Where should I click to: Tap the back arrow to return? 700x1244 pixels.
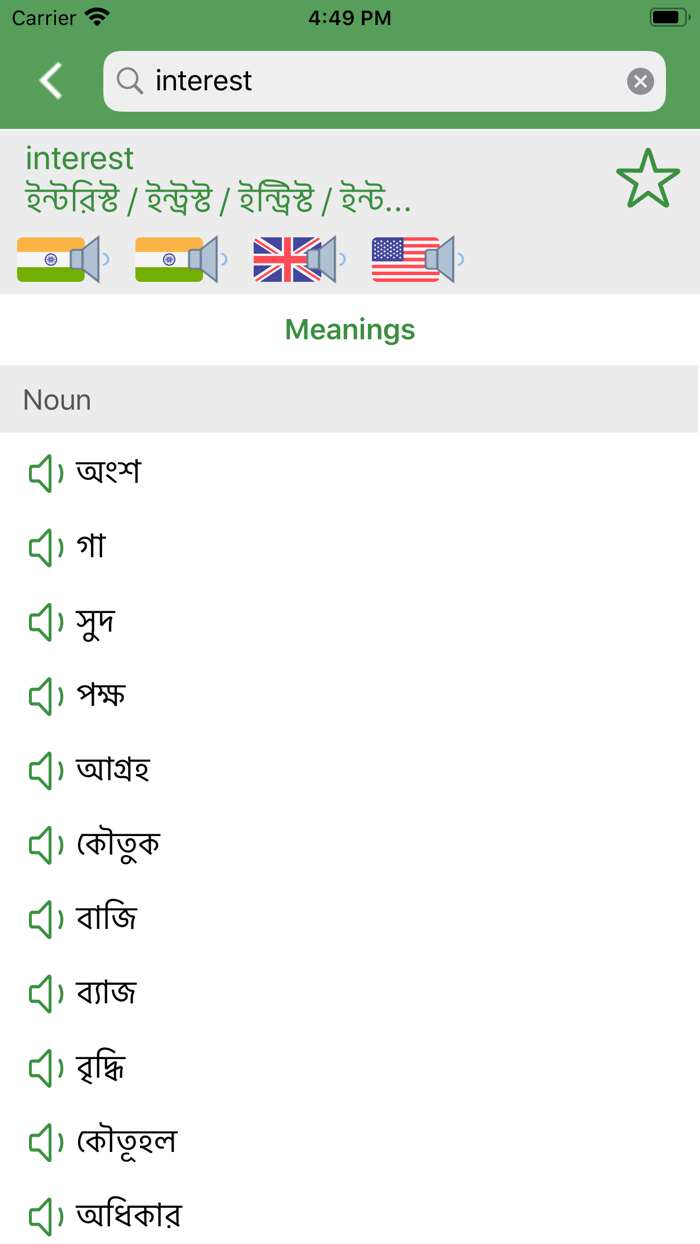[x=49, y=80]
